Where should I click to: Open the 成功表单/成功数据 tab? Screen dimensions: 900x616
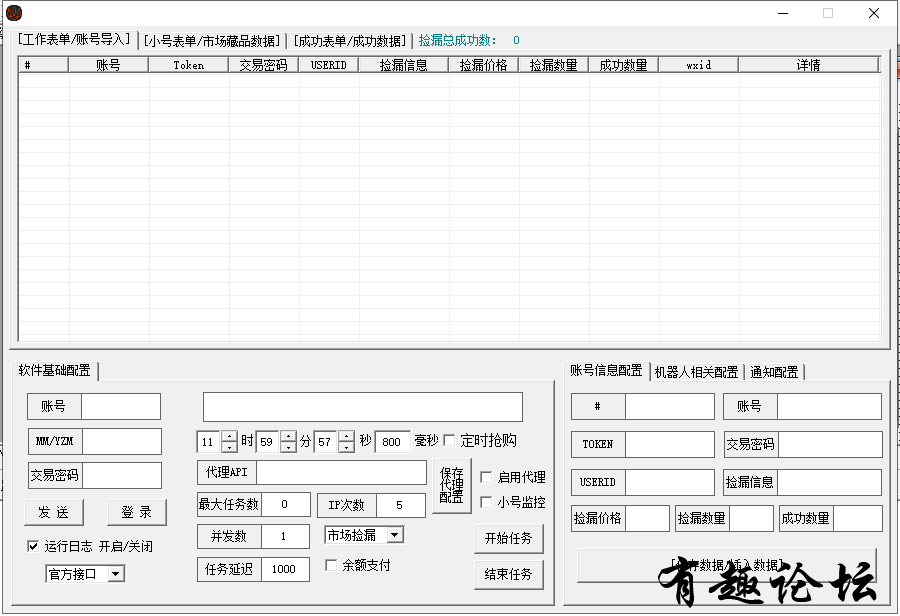click(350, 41)
